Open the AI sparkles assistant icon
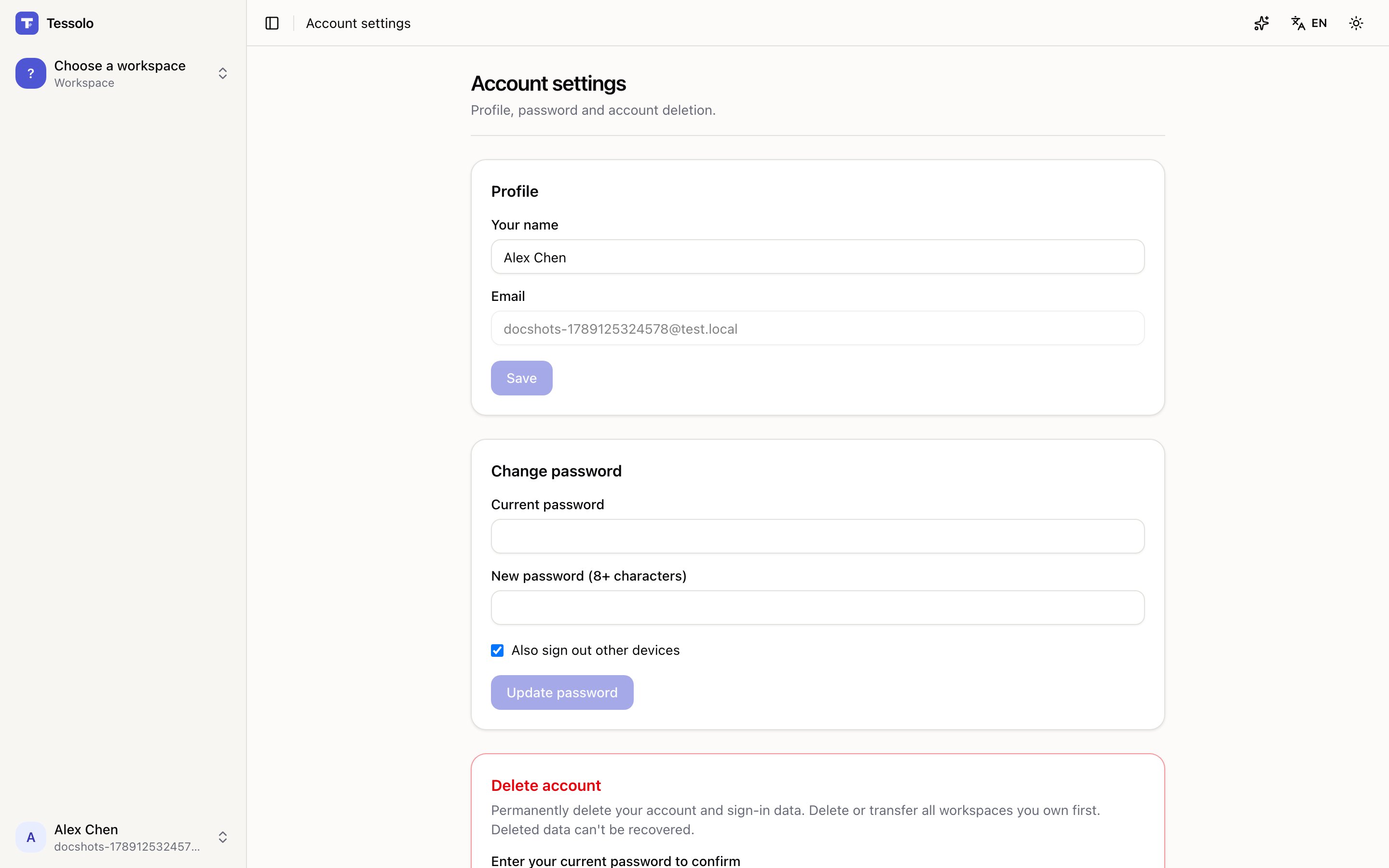The width and height of the screenshot is (1389, 868). [x=1261, y=23]
